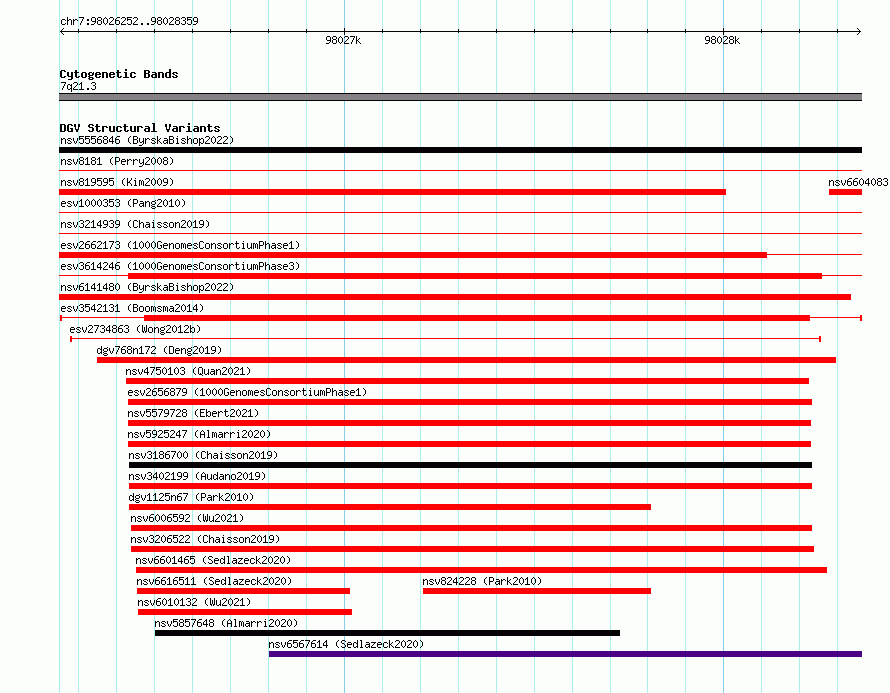
Task: Select the red bar for dgv1125n67
Action: (x=389, y=507)
